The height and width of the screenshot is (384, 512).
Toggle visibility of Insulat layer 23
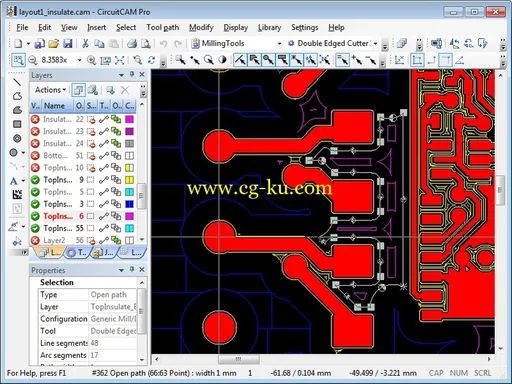click(x=35, y=131)
